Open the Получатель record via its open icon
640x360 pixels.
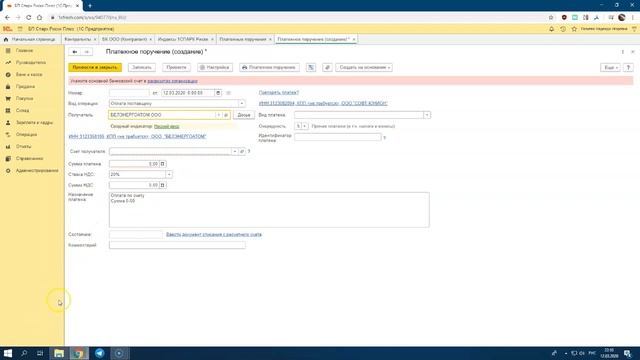226,115
